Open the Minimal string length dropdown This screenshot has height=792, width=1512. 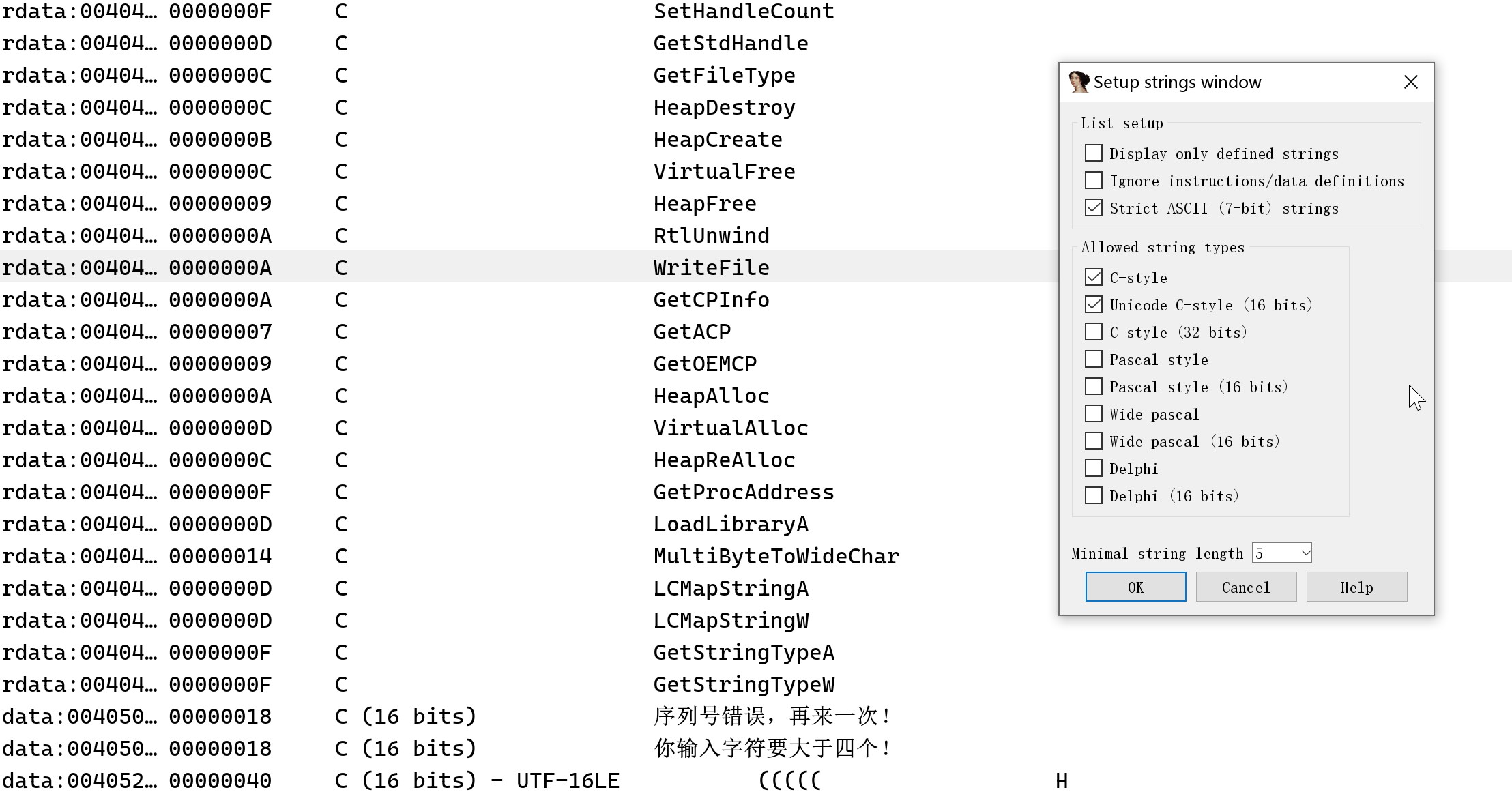pos(1305,553)
